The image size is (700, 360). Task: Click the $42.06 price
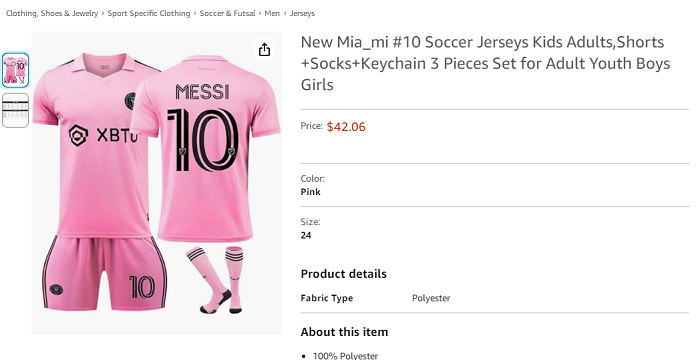(346, 127)
